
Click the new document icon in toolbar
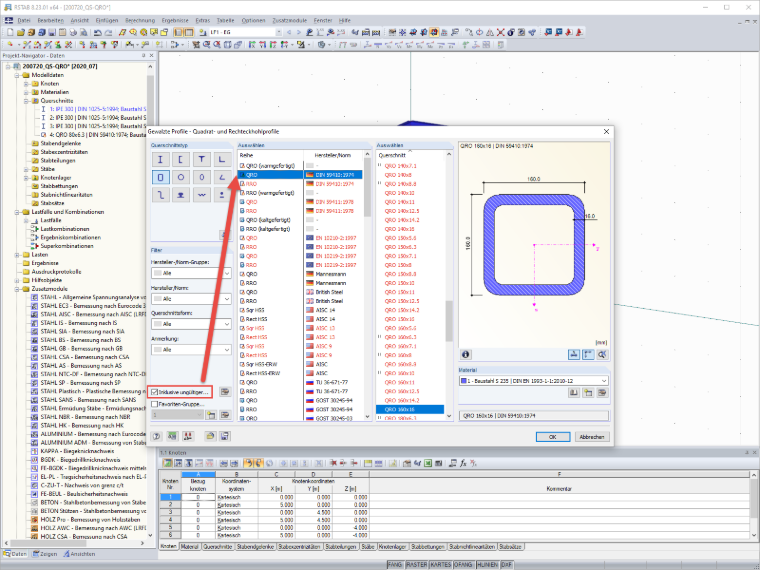click(10, 32)
